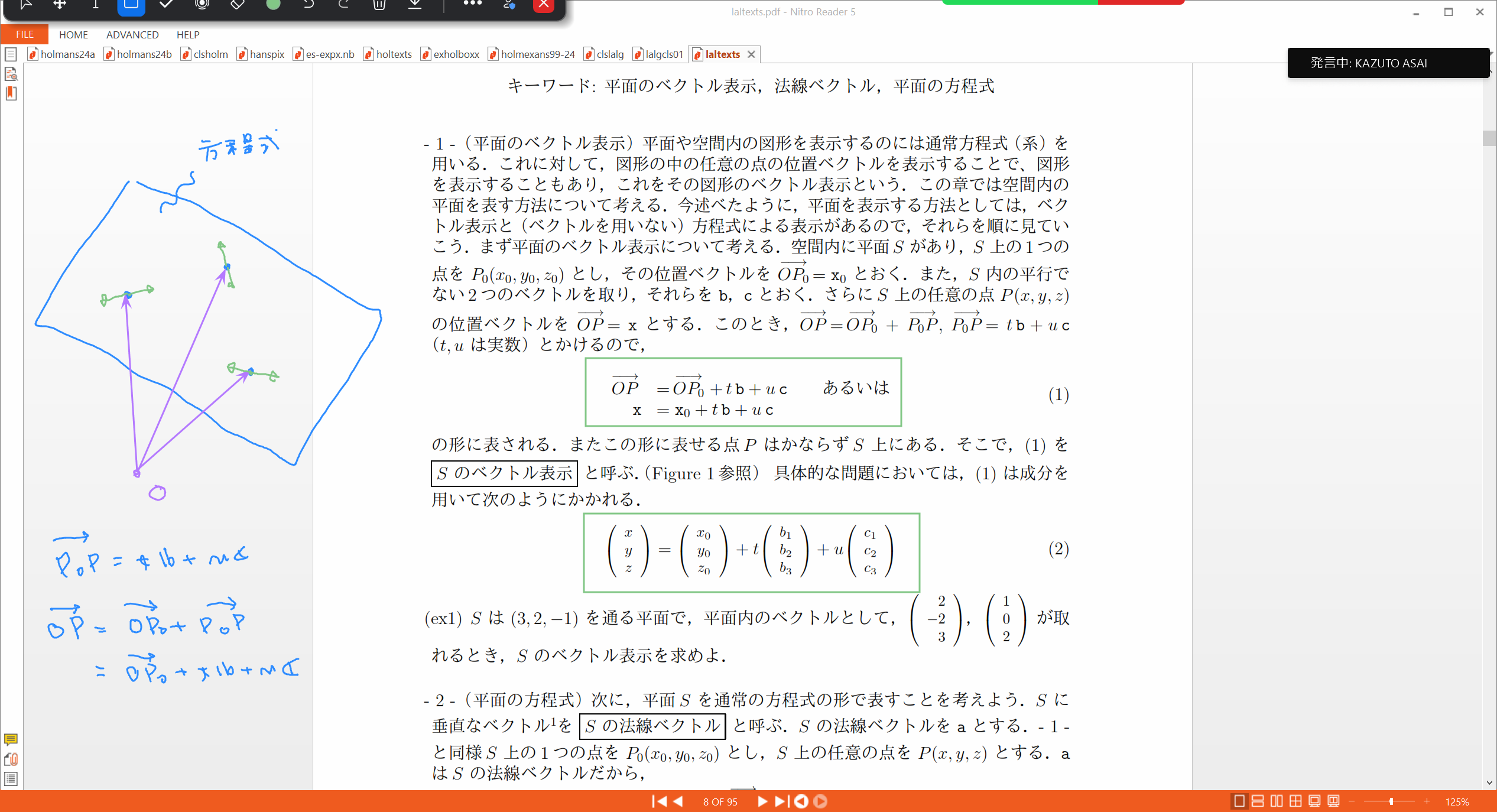Switch to lalgcls01 document tab
Screen dimensions: 1497x812
(x=658, y=54)
